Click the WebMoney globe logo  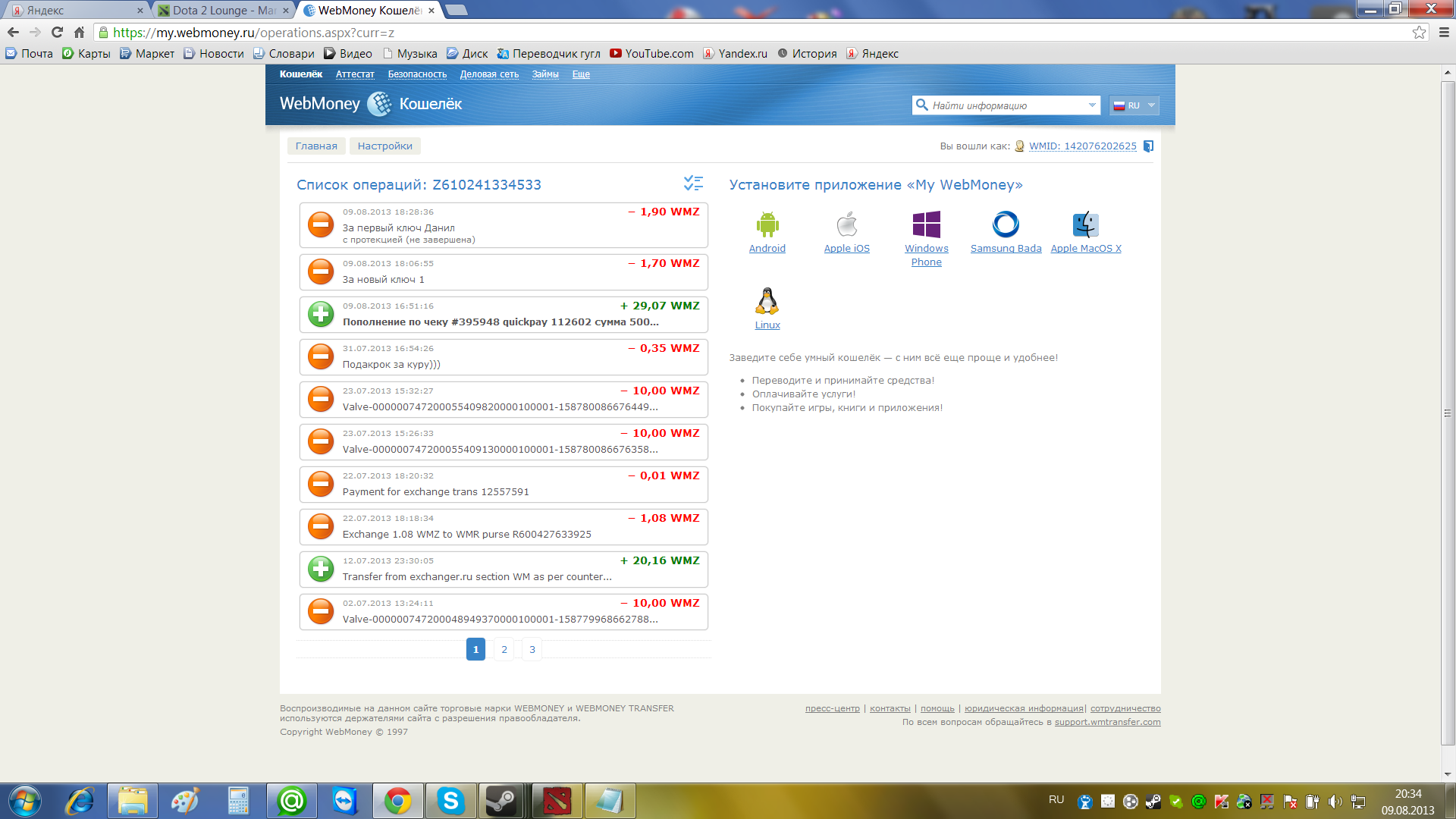point(379,104)
